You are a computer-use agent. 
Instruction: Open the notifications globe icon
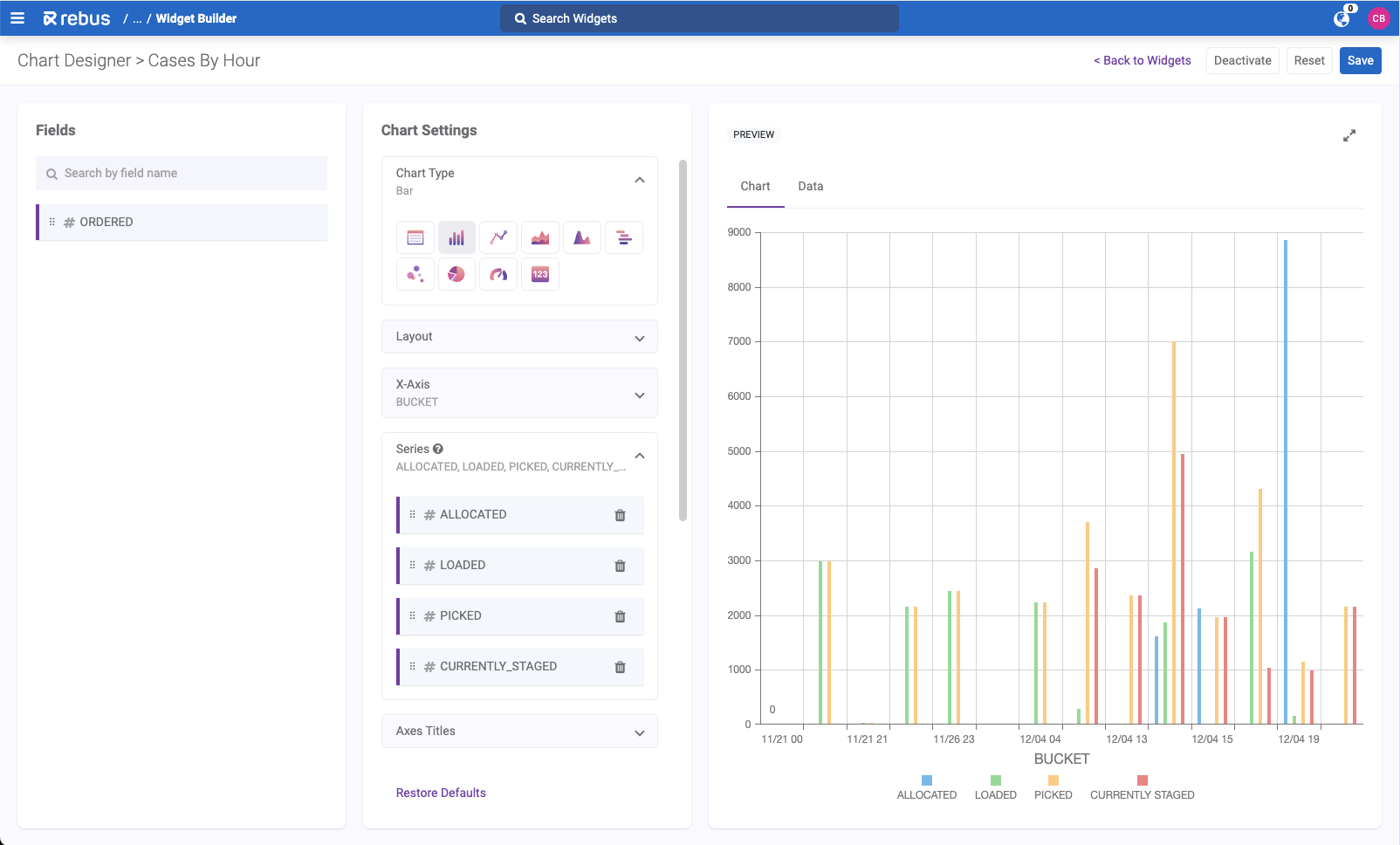(x=1342, y=18)
